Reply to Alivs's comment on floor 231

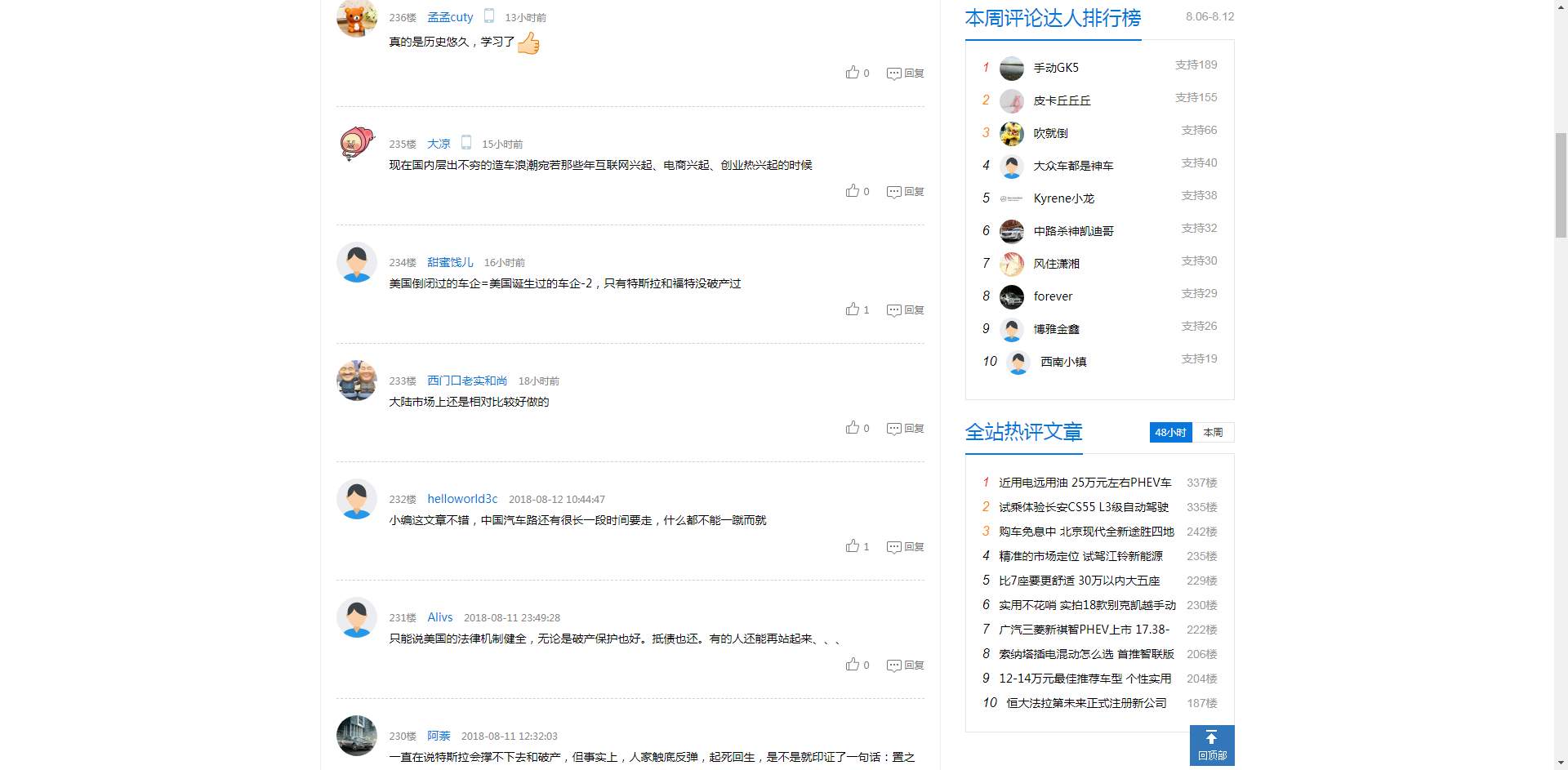tap(905, 665)
